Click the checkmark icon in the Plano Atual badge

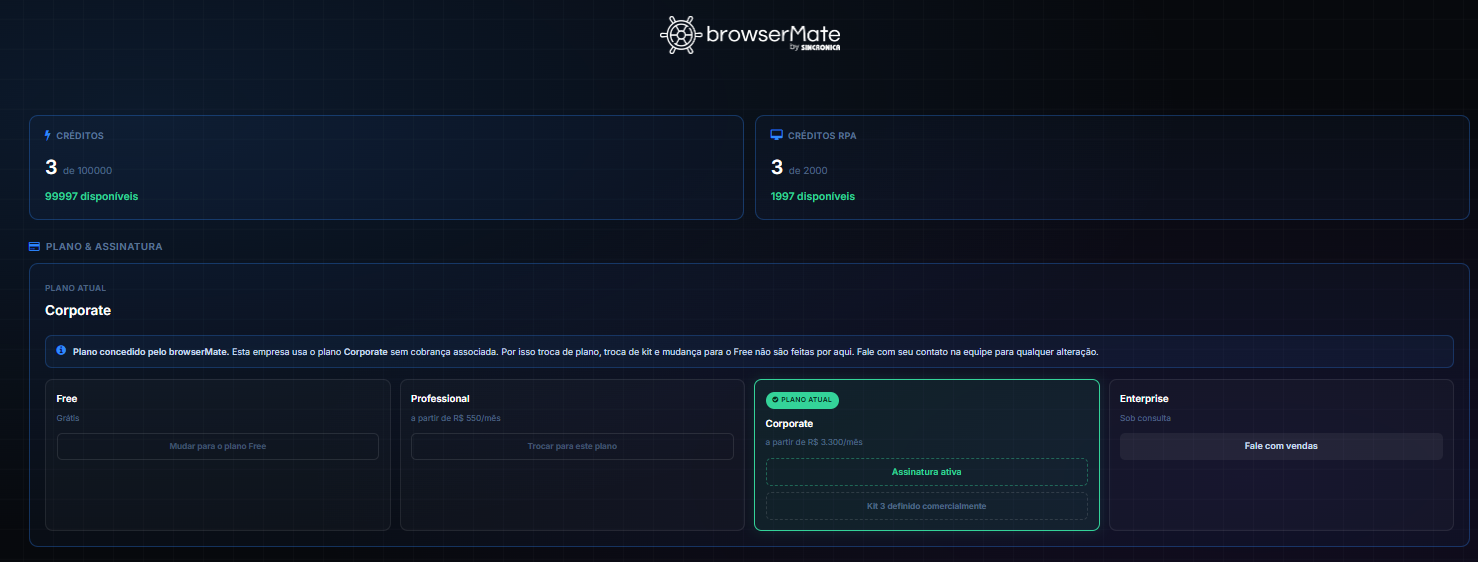[775, 399]
